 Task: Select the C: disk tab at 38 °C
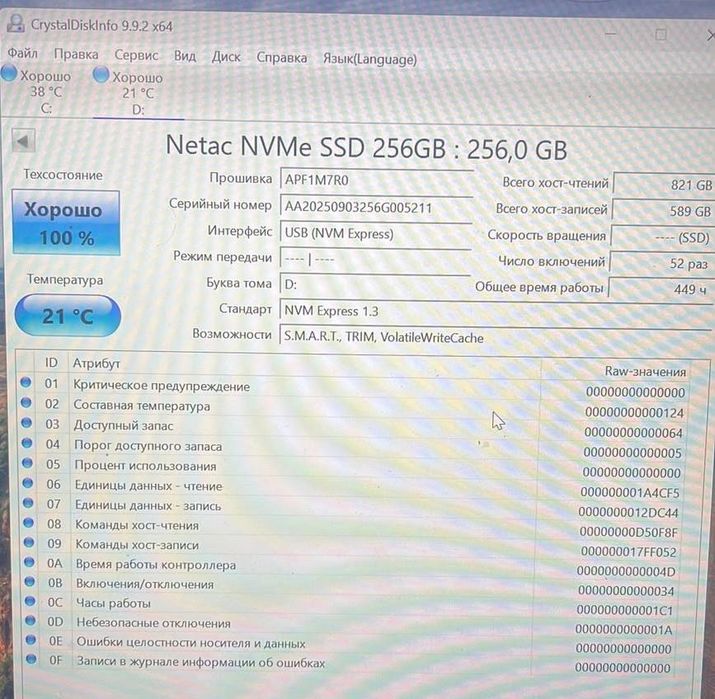coord(39,92)
